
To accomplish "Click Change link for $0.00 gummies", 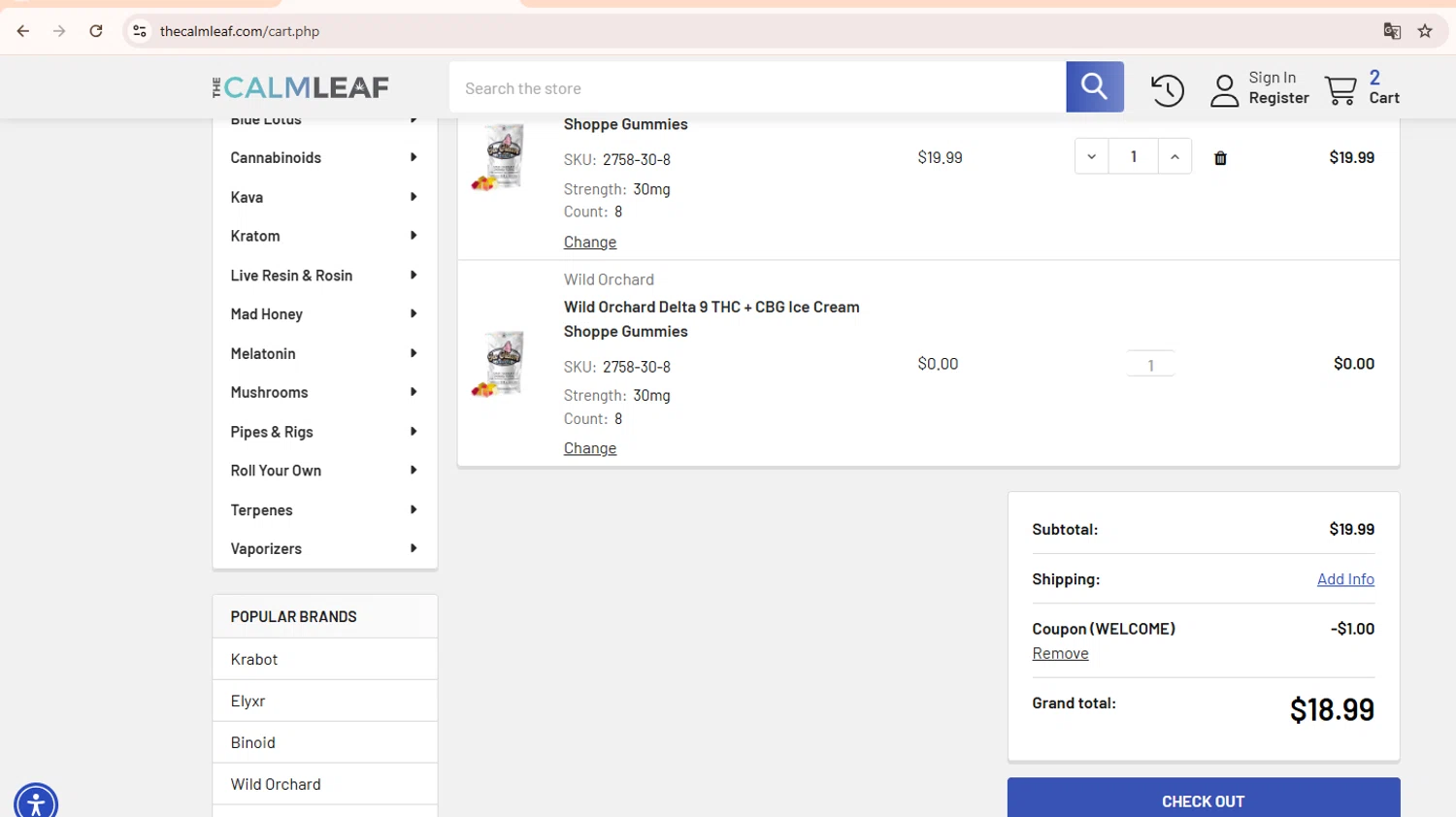I will (x=589, y=448).
